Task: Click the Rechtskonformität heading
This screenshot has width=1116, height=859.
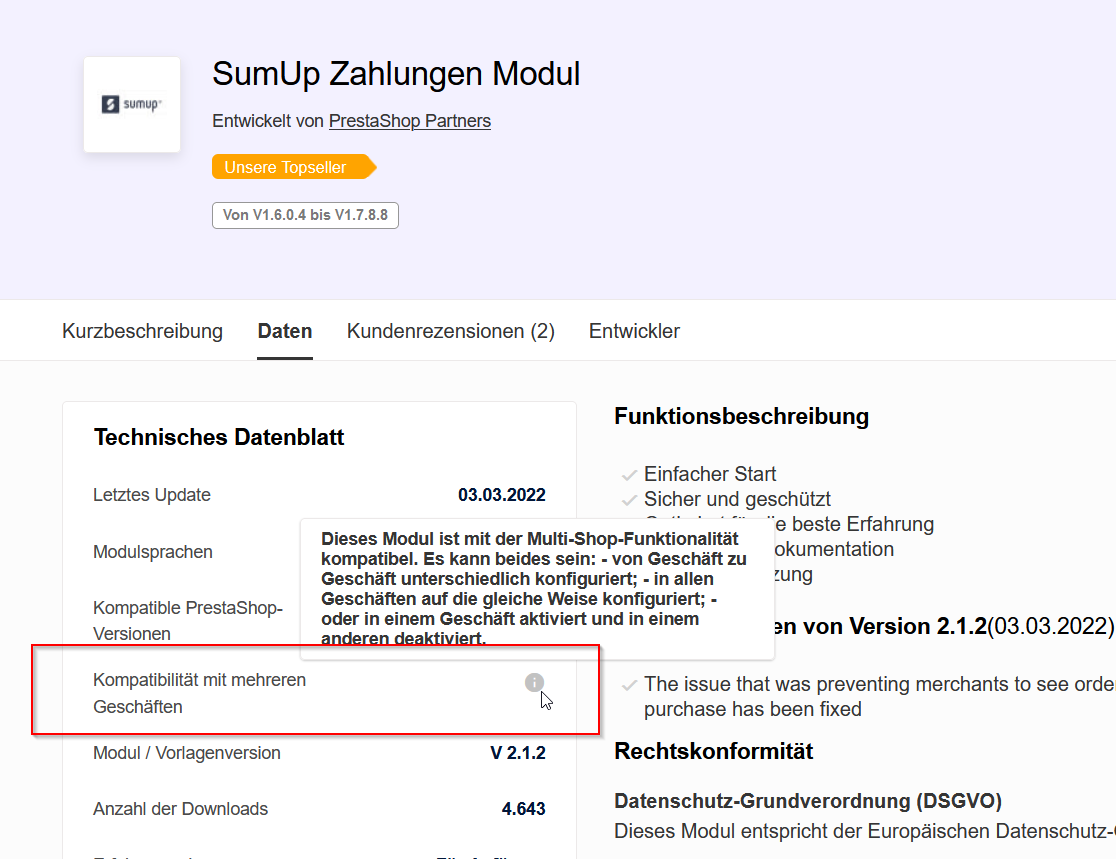Action: coord(714,752)
